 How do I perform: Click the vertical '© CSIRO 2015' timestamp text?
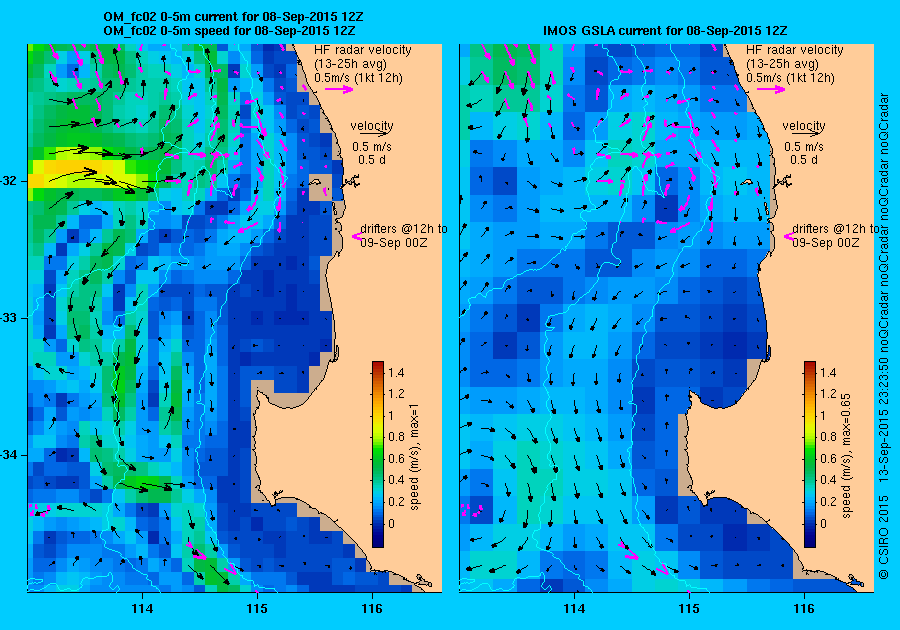tap(884, 335)
